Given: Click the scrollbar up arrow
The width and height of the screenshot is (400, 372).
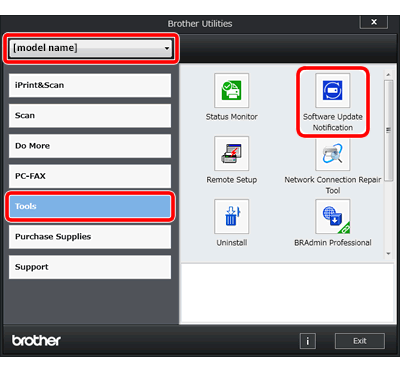Looking at the screenshot, I should point(388,75).
